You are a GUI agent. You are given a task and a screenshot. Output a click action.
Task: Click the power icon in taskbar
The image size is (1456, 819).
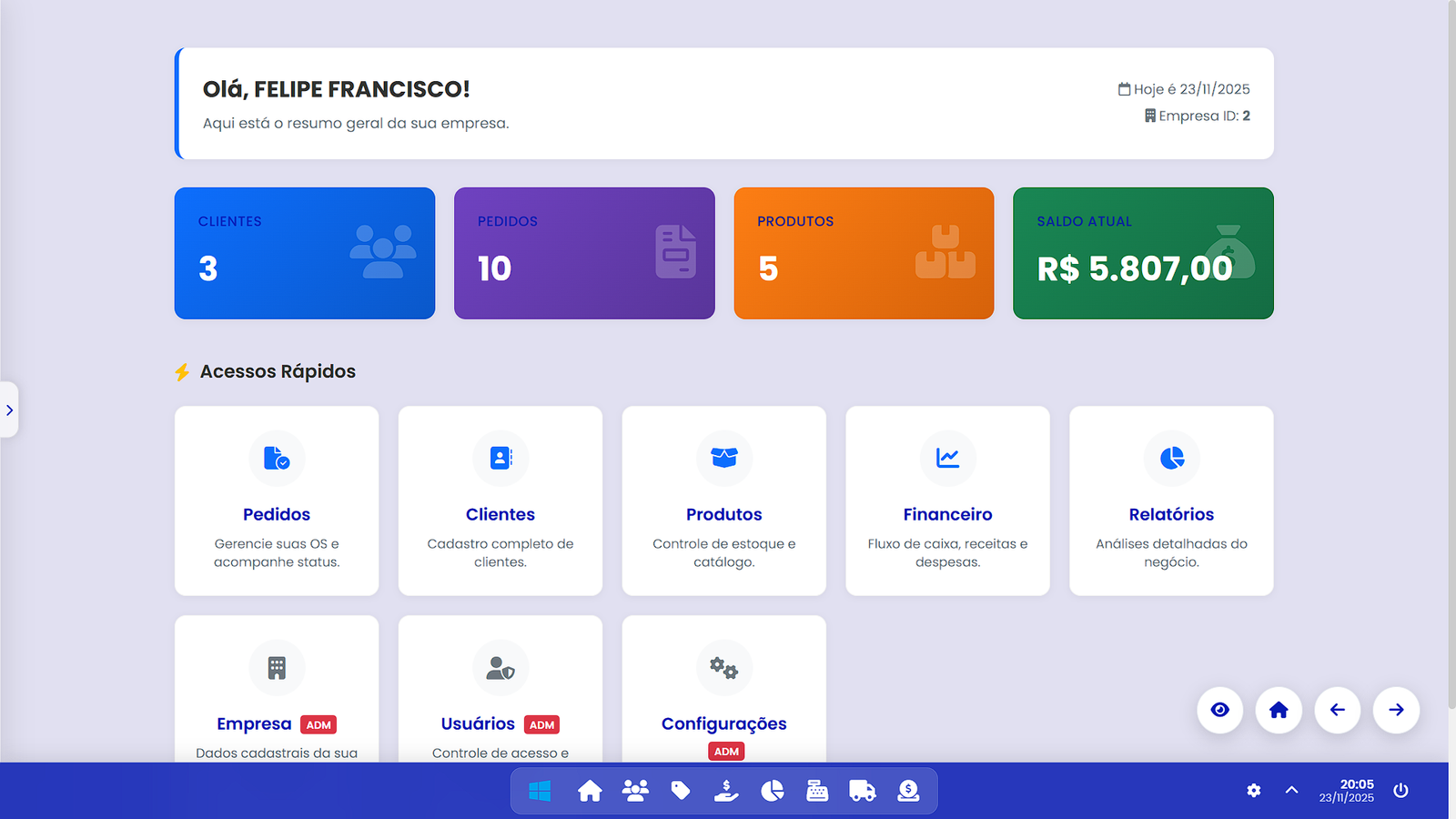1400,790
